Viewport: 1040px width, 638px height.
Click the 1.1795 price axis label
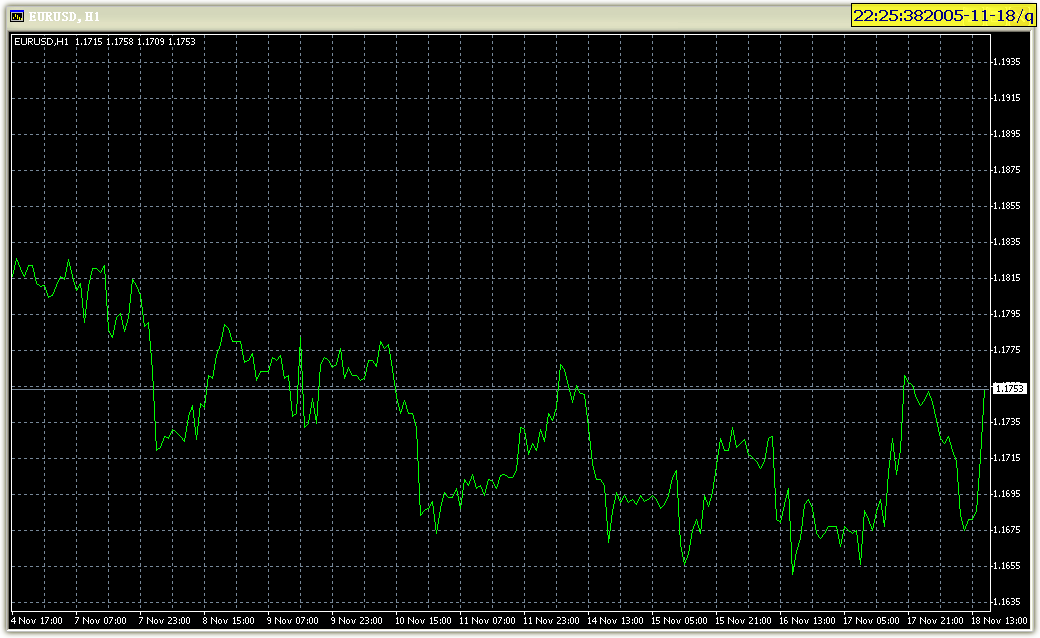click(1007, 314)
